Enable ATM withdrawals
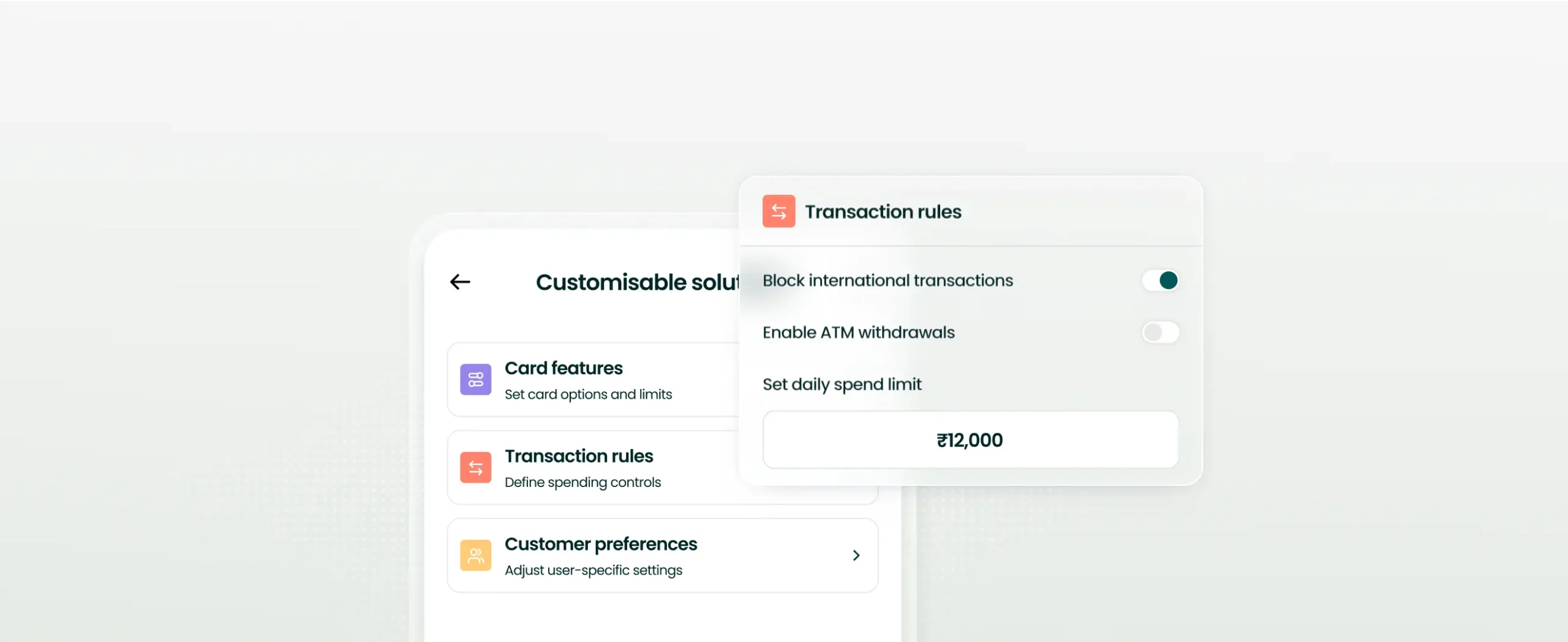The image size is (1568, 642). pos(1159,332)
